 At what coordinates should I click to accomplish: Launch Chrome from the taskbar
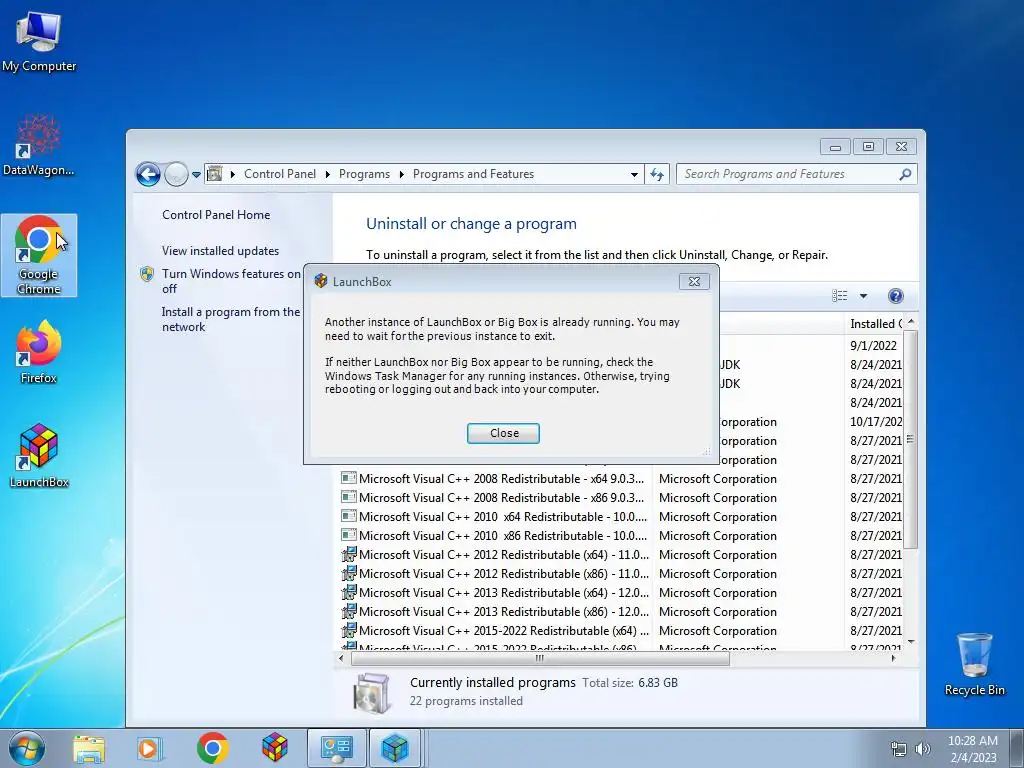click(212, 748)
